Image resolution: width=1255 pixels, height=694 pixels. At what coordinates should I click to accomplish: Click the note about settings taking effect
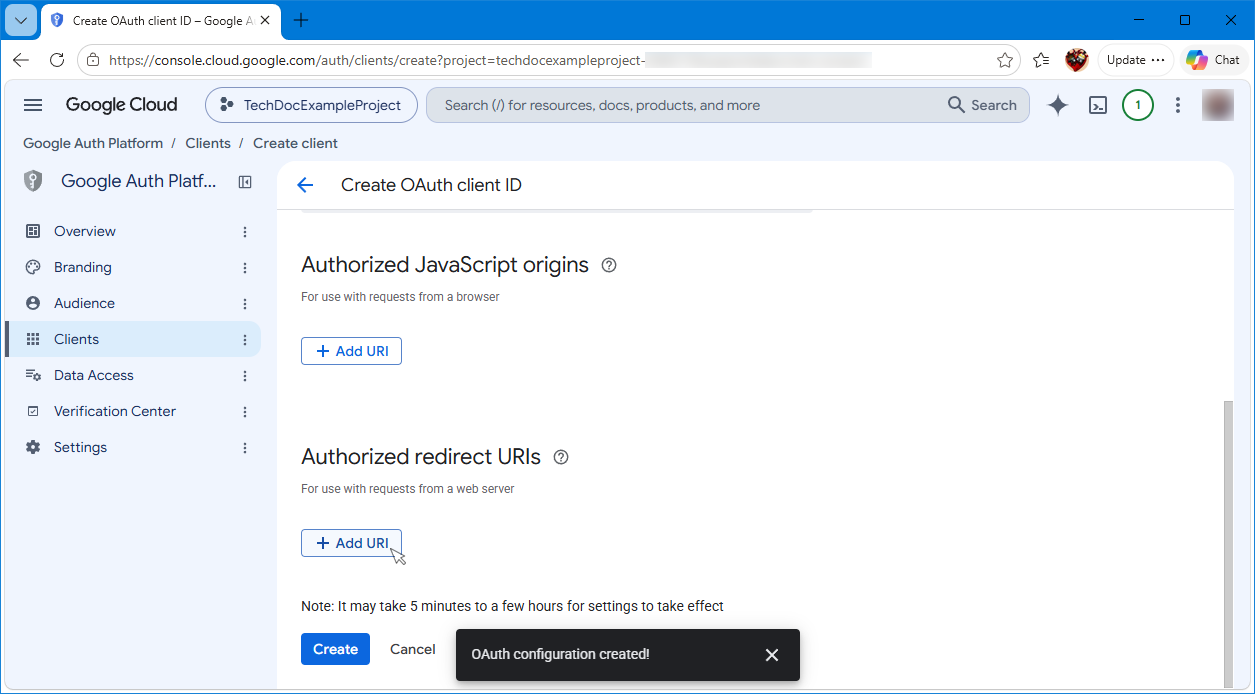pyautogui.click(x=512, y=606)
